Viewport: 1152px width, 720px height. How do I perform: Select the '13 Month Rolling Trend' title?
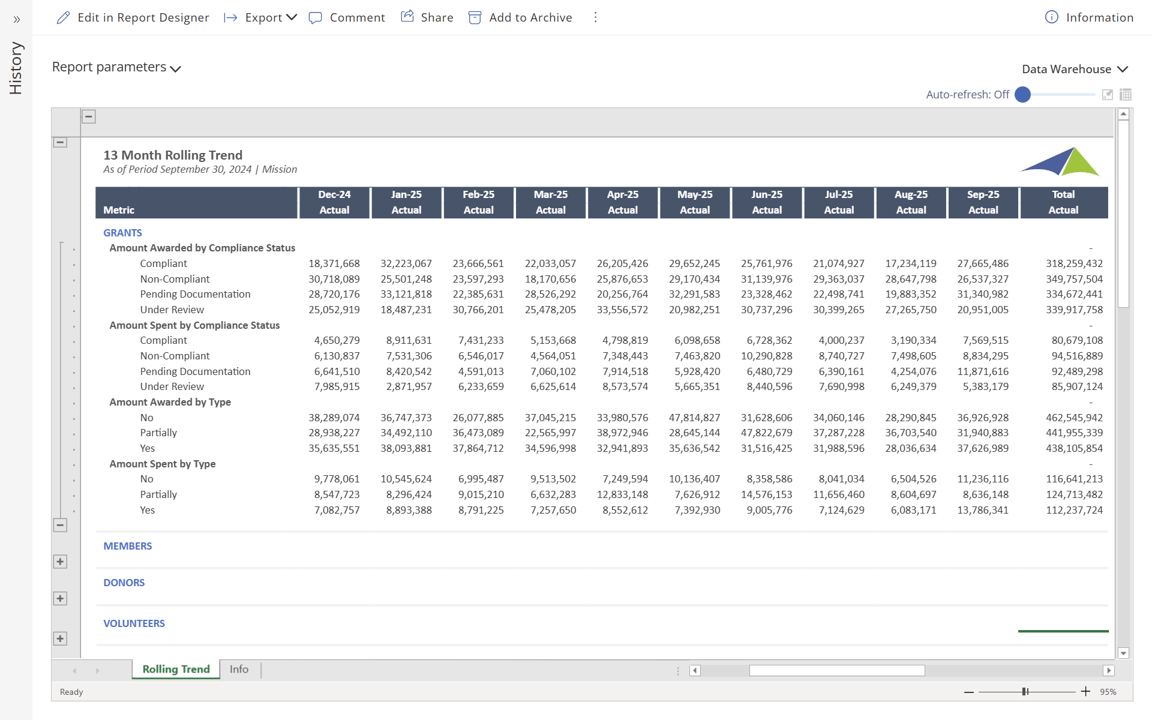(x=173, y=155)
